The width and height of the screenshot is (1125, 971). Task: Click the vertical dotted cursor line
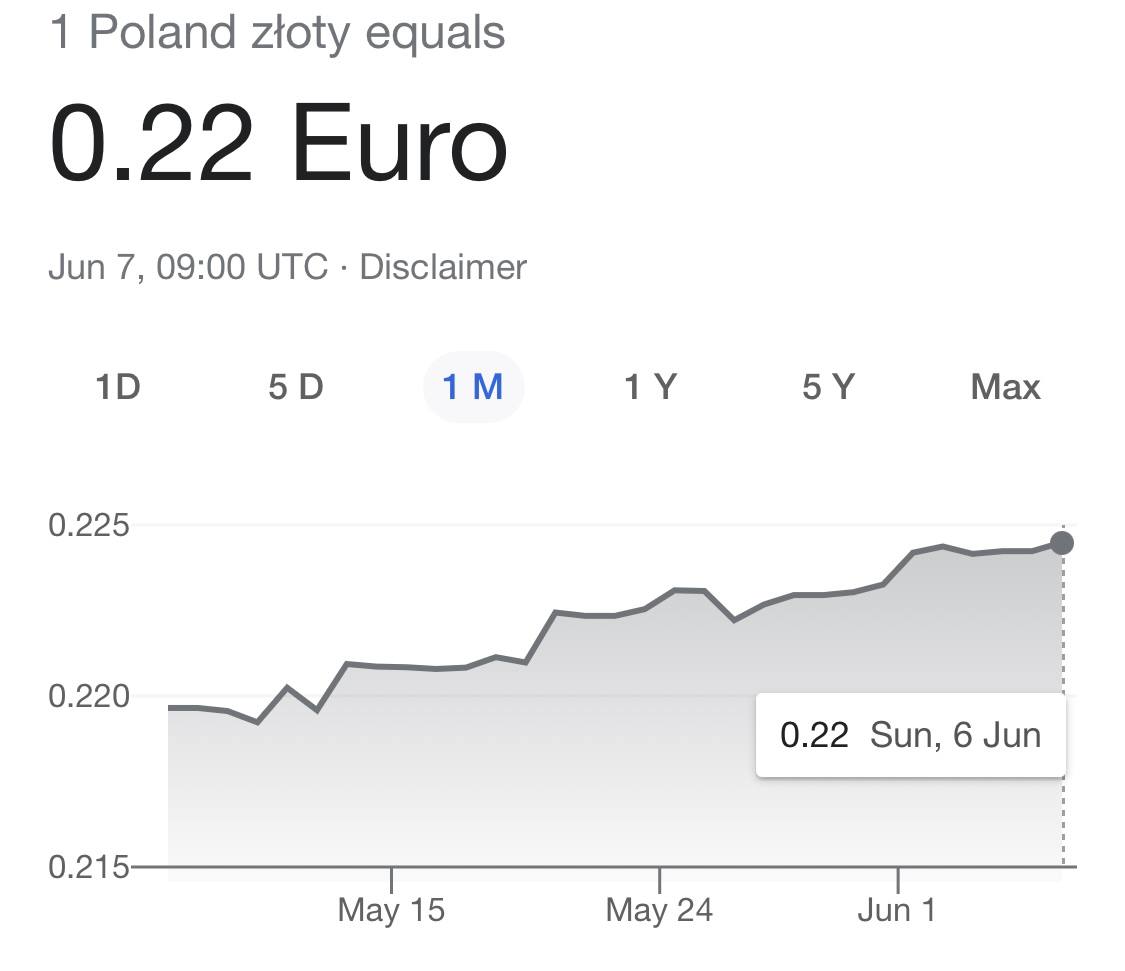coord(1063,695)
